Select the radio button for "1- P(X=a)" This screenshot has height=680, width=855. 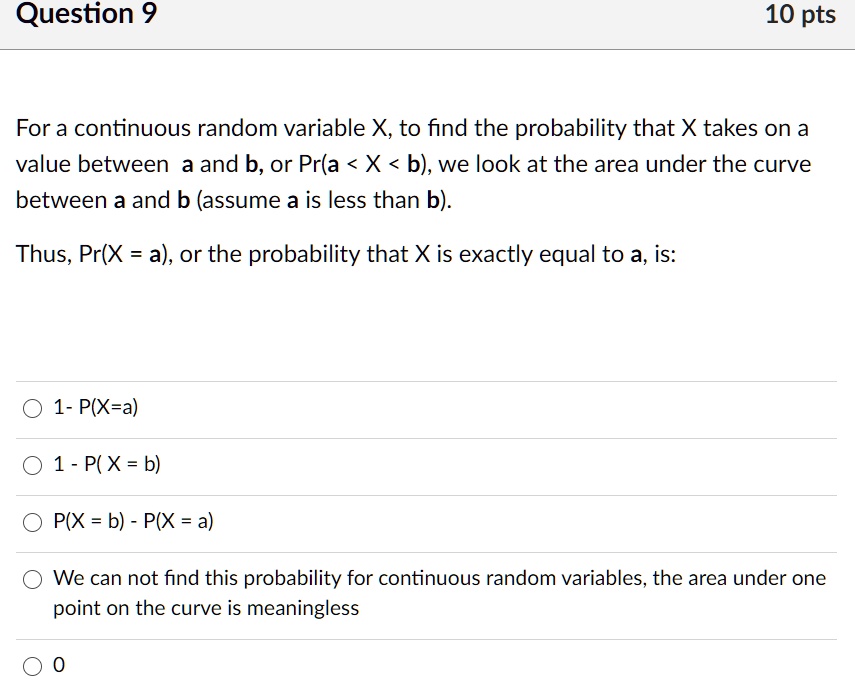[x=31, y=406]
